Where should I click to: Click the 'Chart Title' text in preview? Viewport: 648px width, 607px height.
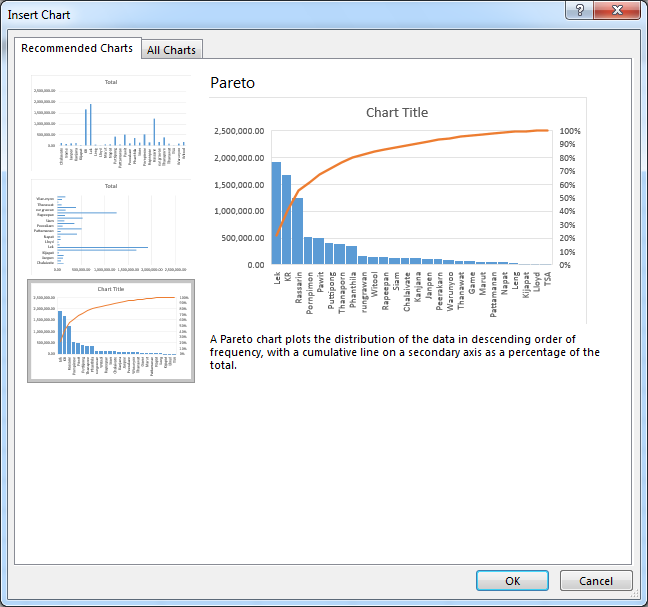coord(397,112)
